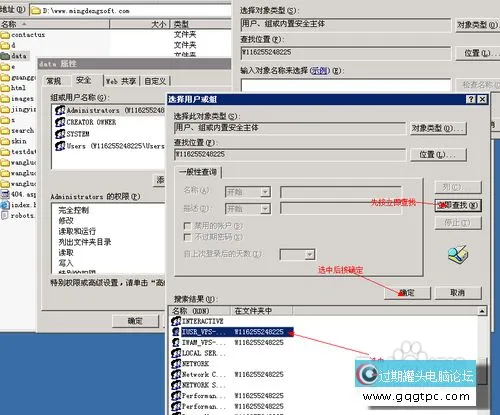Screen dimensions: 500x415
Task: Select NETWORK S... icon in search results
Action: [176, 385]
